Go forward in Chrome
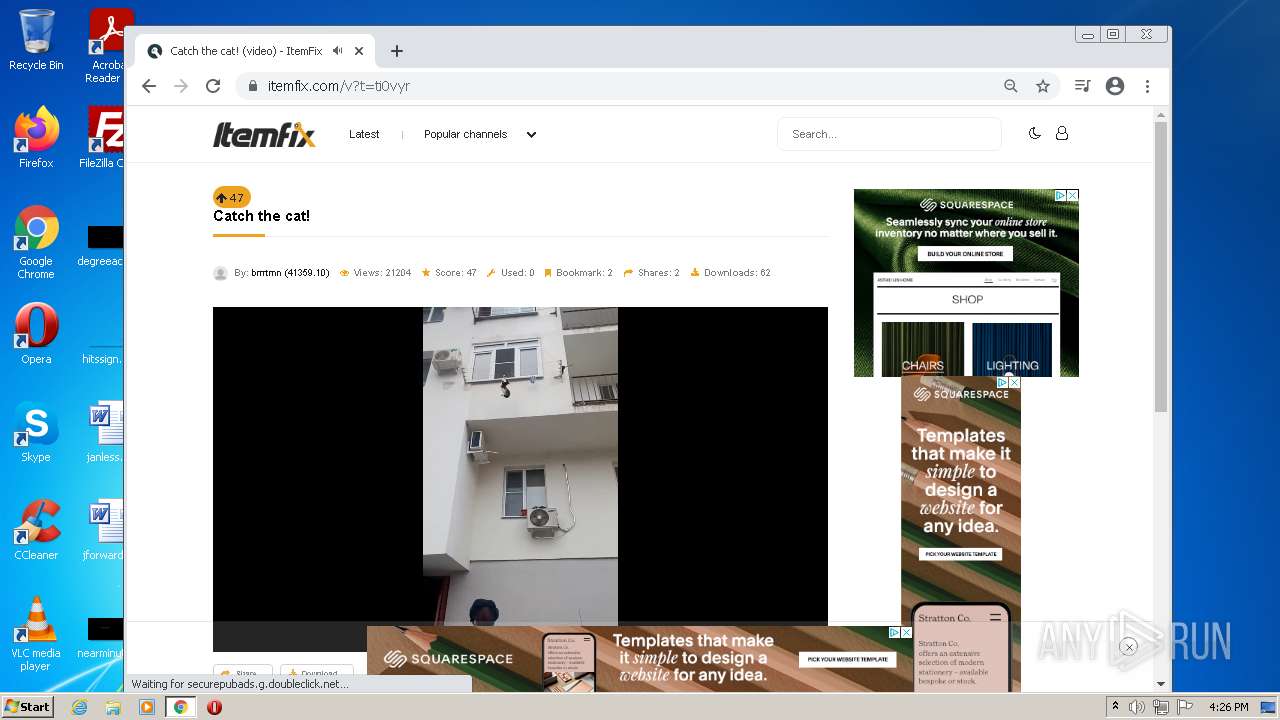Image resolution: width=1280 pixels, height=720 pixels. tap(181, 86)
